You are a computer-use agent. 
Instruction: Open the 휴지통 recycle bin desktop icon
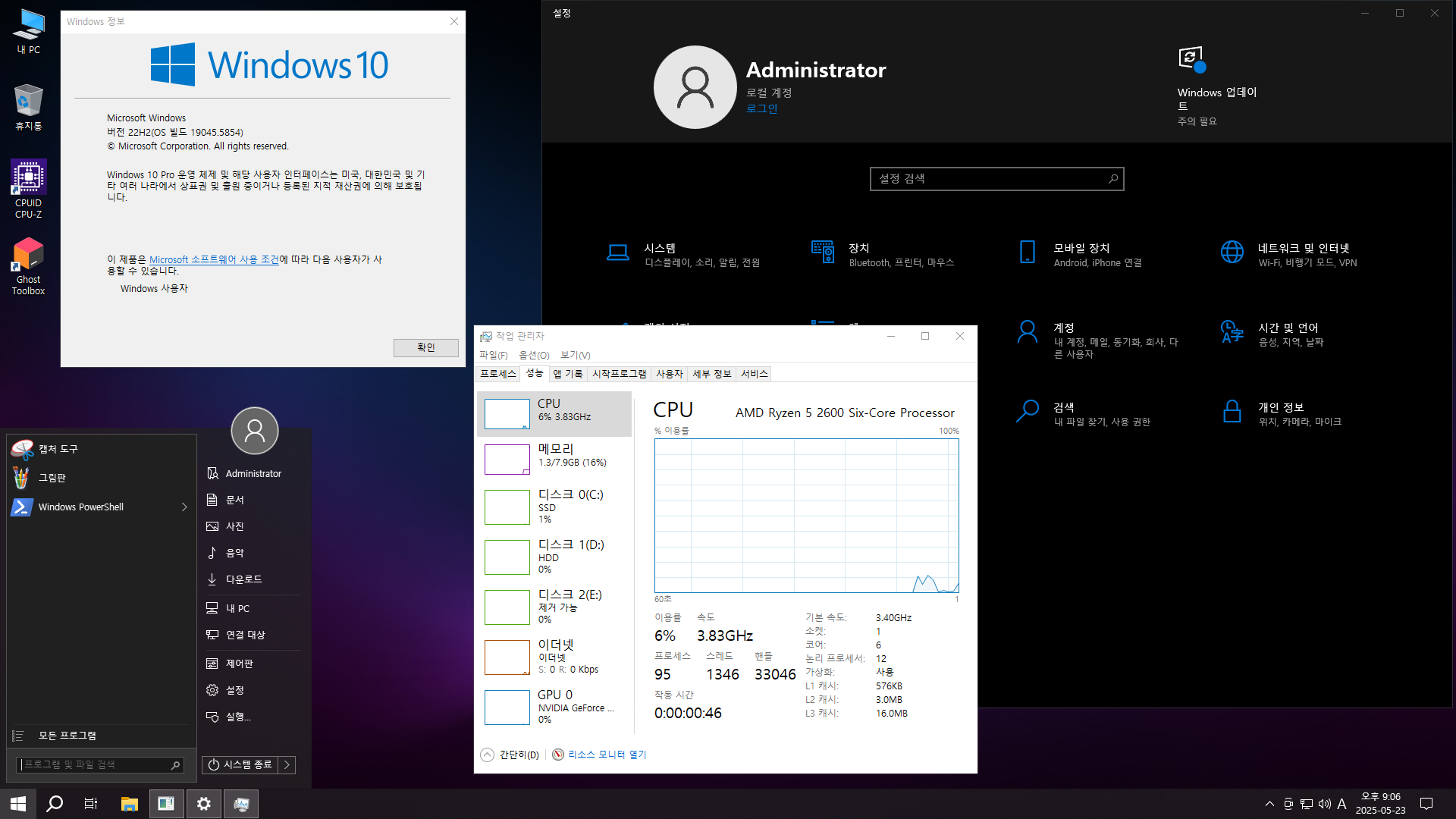pos(29,107)
